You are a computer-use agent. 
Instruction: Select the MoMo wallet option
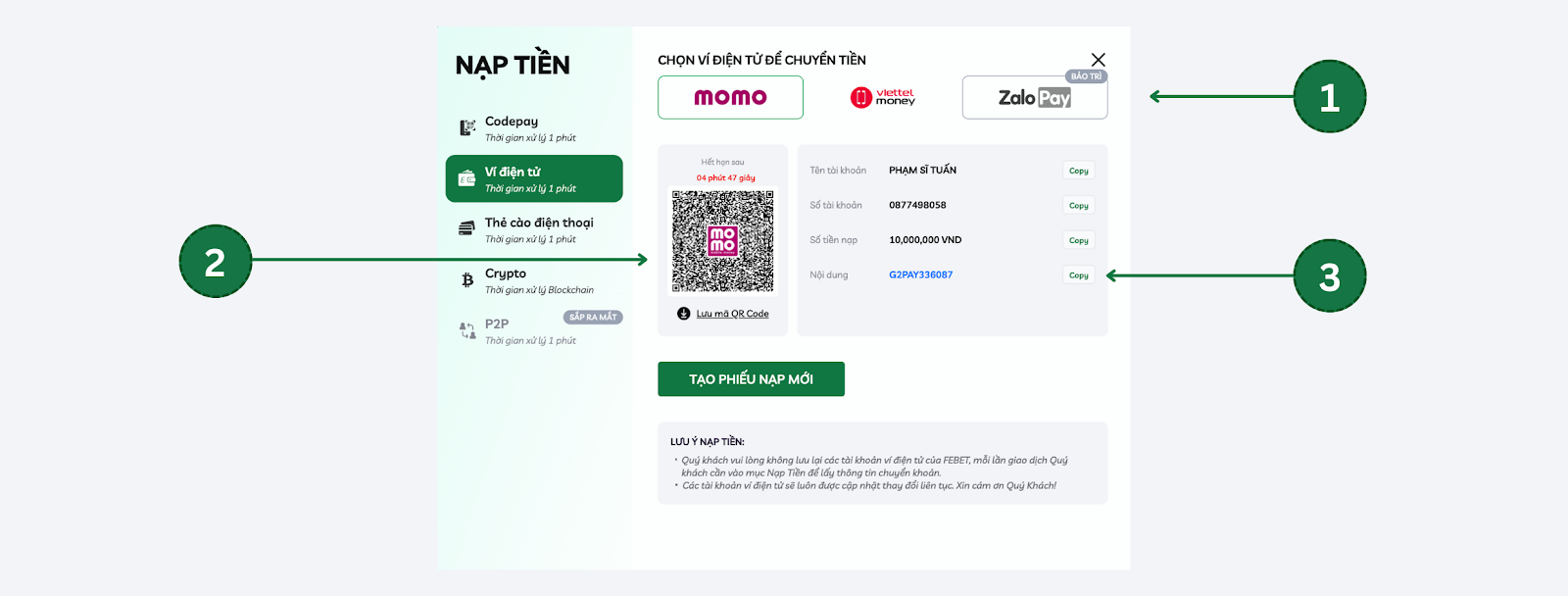point(730,97)
